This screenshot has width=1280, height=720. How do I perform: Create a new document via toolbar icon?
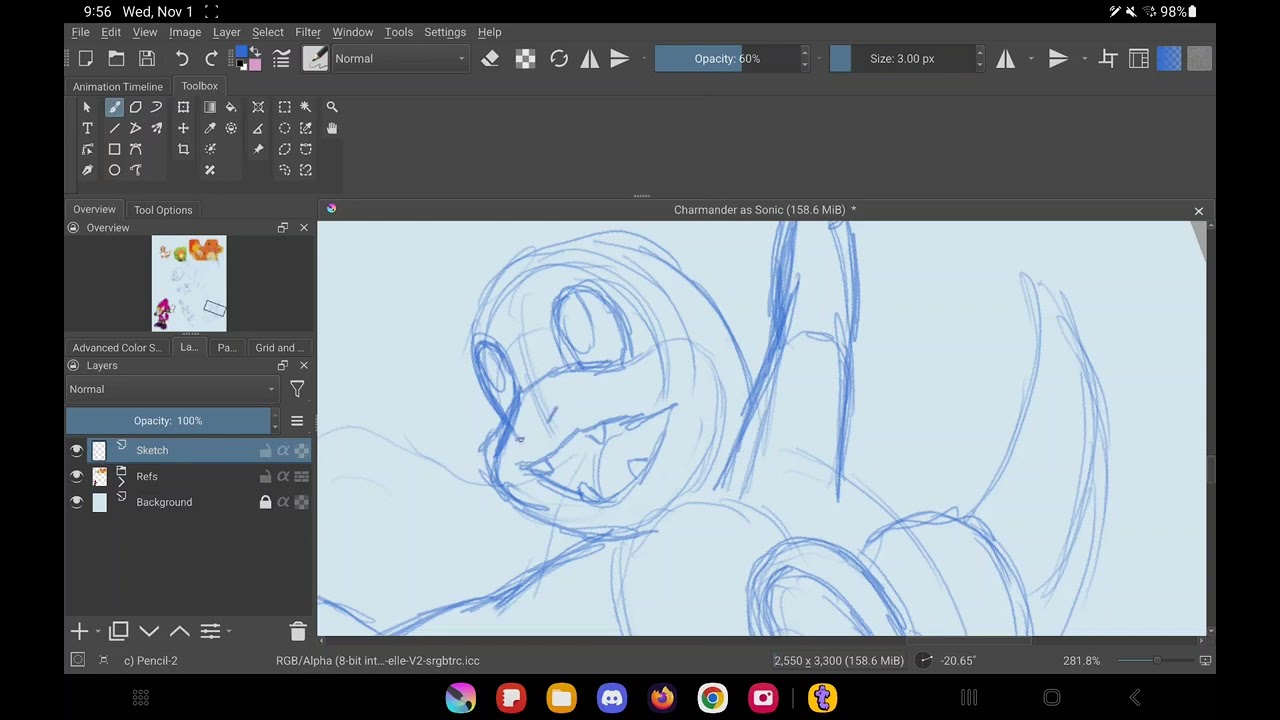[85, 59]
